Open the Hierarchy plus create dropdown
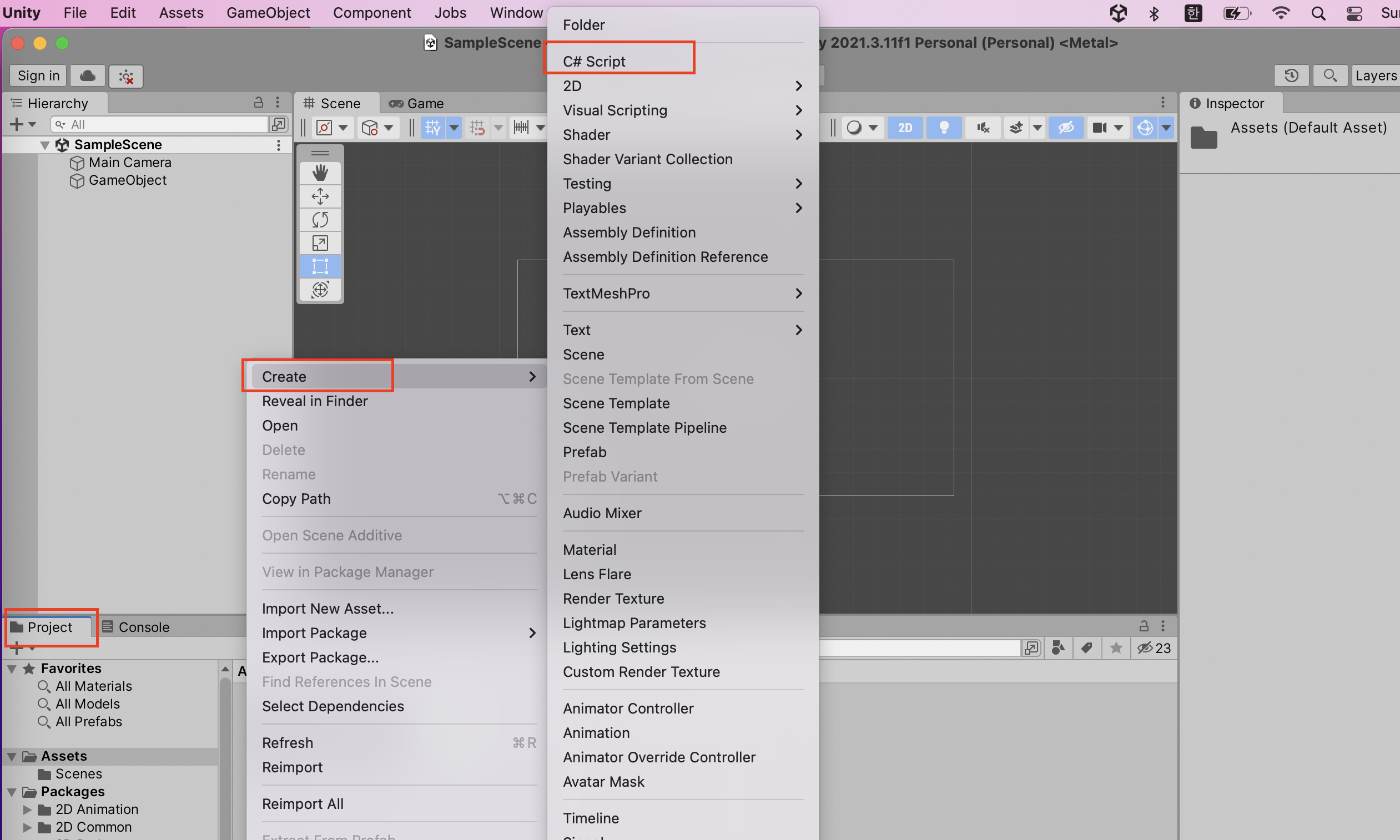This screenshot has width=1400, height=840. (23, 124)
